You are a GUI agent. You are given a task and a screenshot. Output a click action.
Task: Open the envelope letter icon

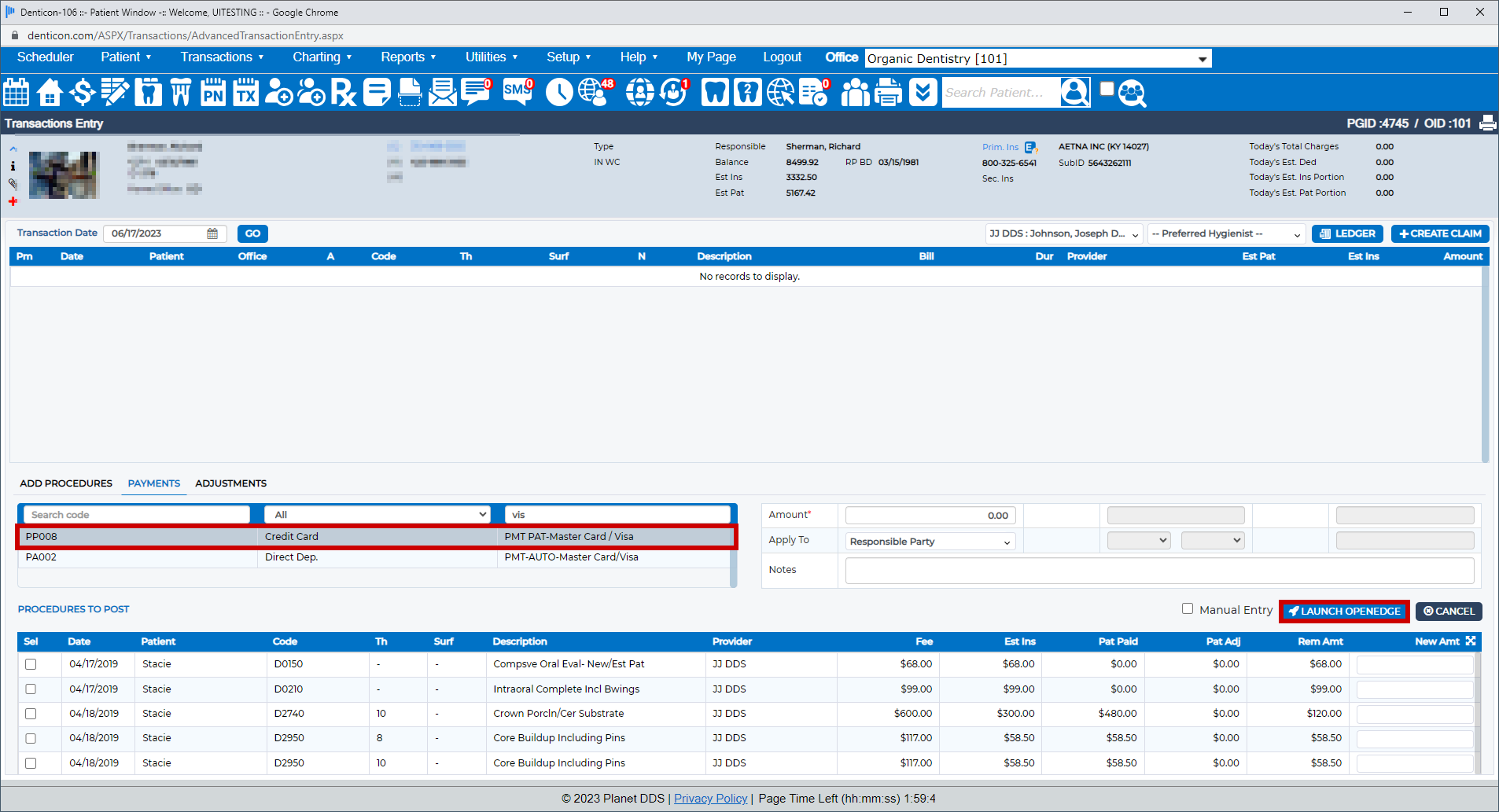pos(442,92)
